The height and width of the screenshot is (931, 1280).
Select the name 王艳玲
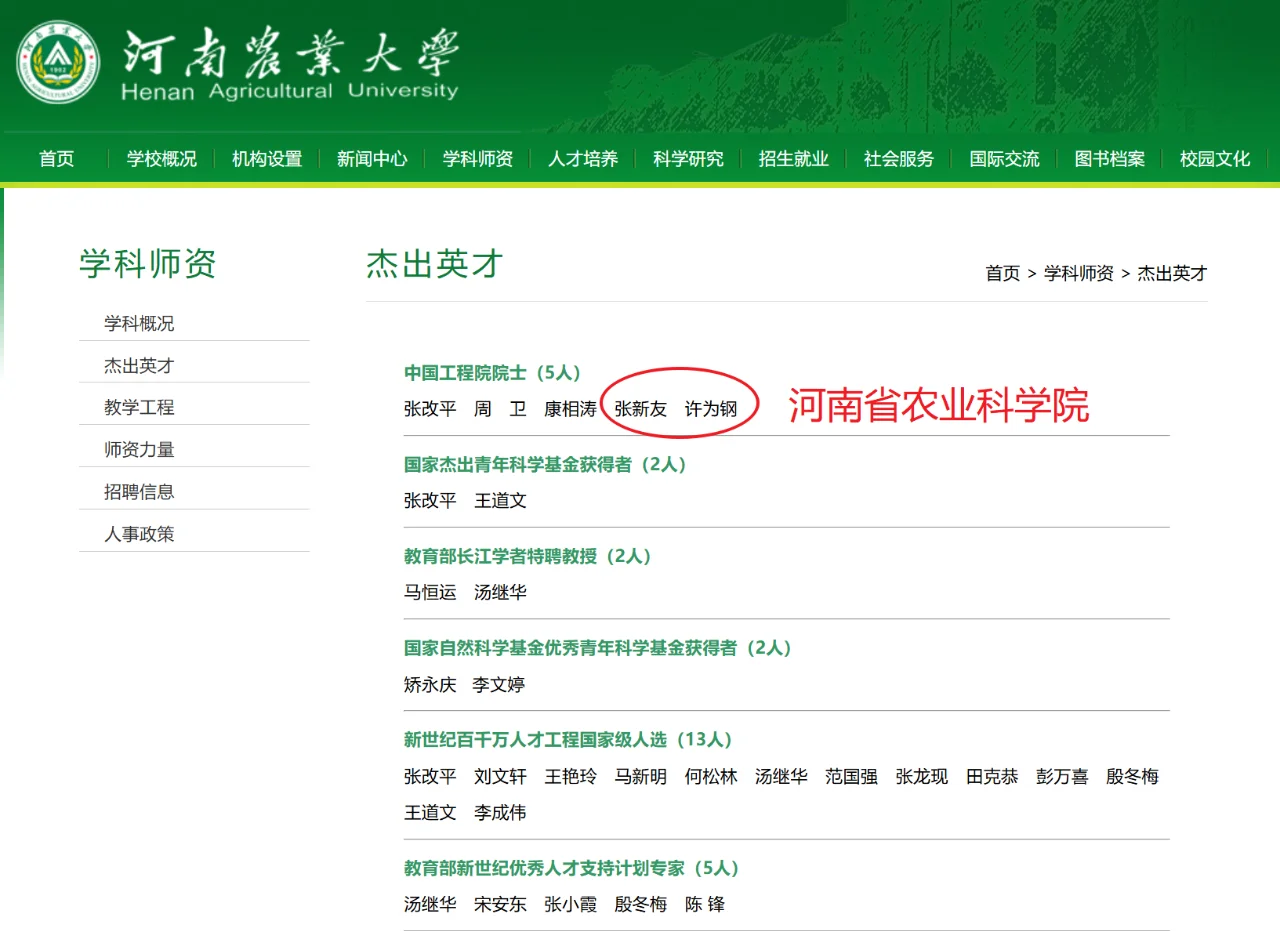(570, 777)
